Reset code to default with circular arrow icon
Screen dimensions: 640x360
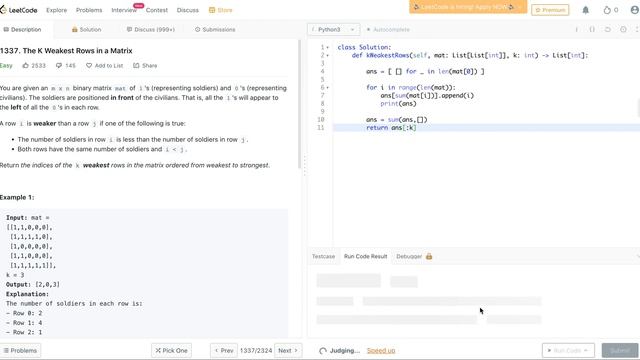607,29
